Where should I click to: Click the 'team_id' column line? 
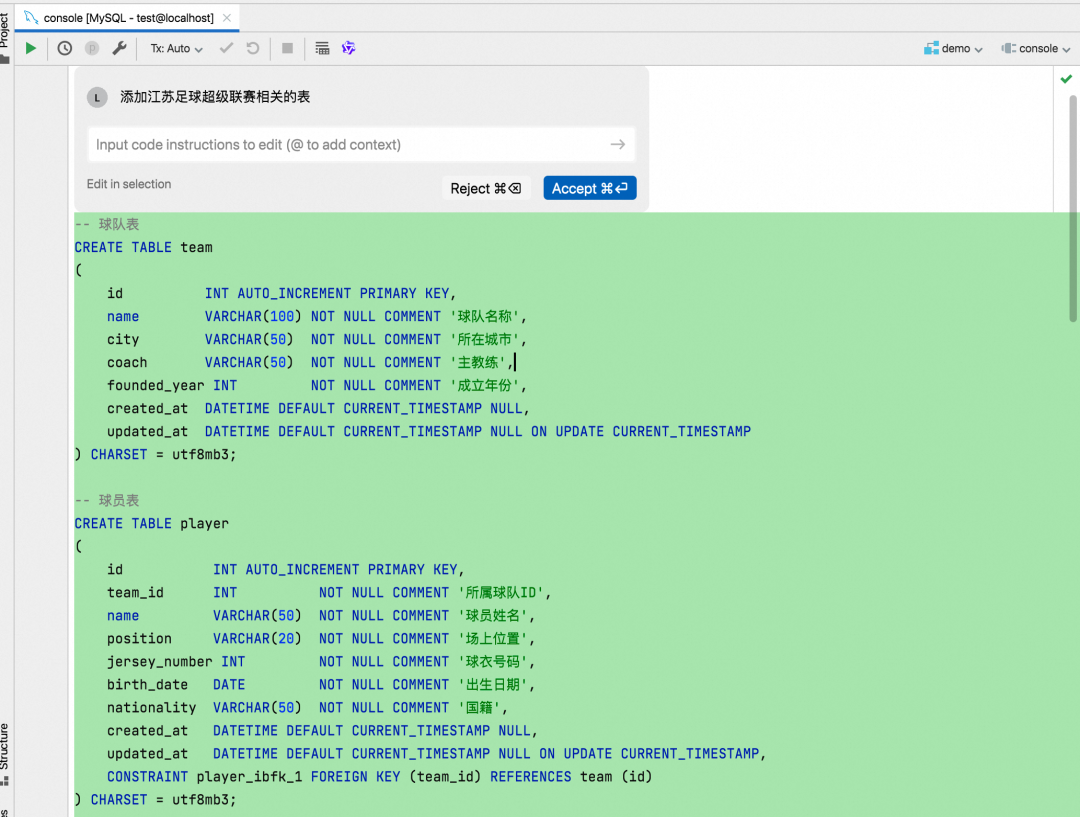(329, 593)
